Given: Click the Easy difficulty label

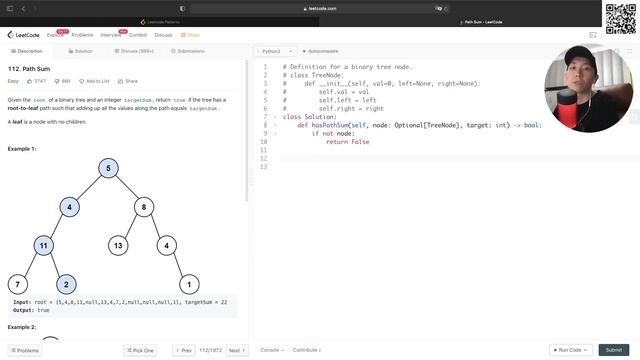Looking at the screenshot, I should 13,81.
